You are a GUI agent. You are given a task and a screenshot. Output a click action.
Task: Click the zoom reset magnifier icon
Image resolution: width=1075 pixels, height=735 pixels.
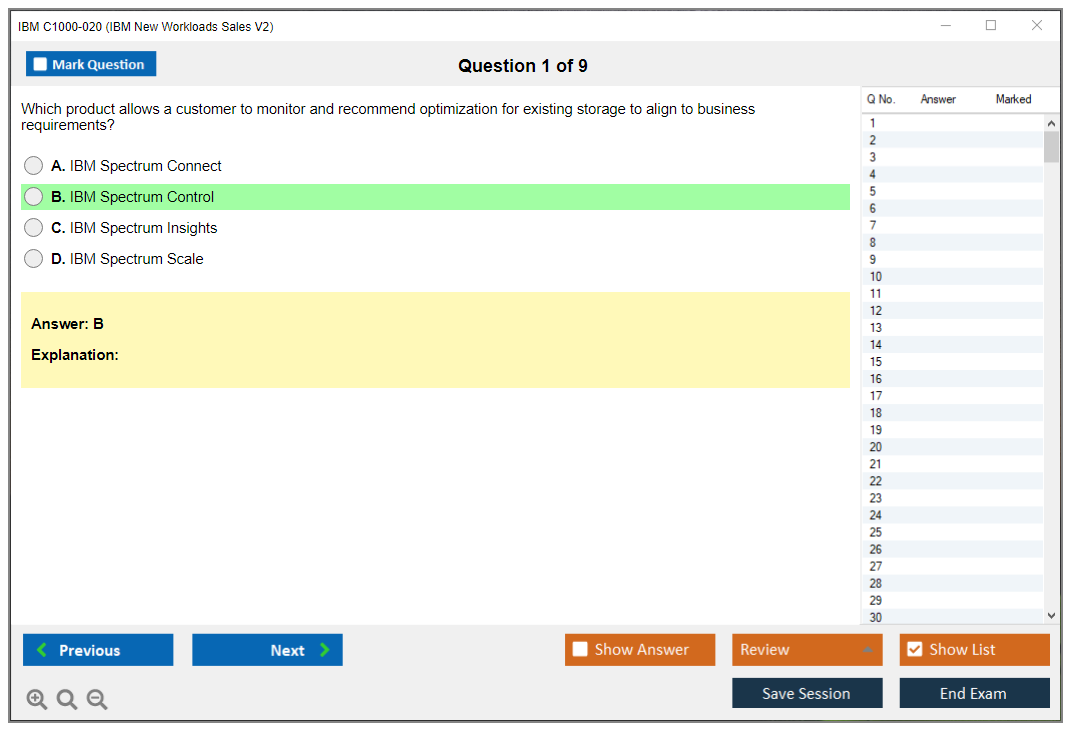tap(67, 700)
